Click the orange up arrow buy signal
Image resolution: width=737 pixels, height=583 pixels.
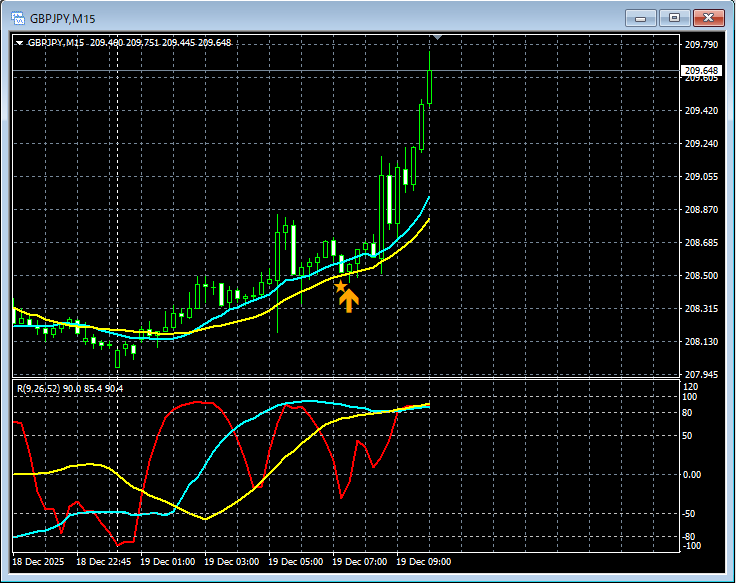point(348,300)
